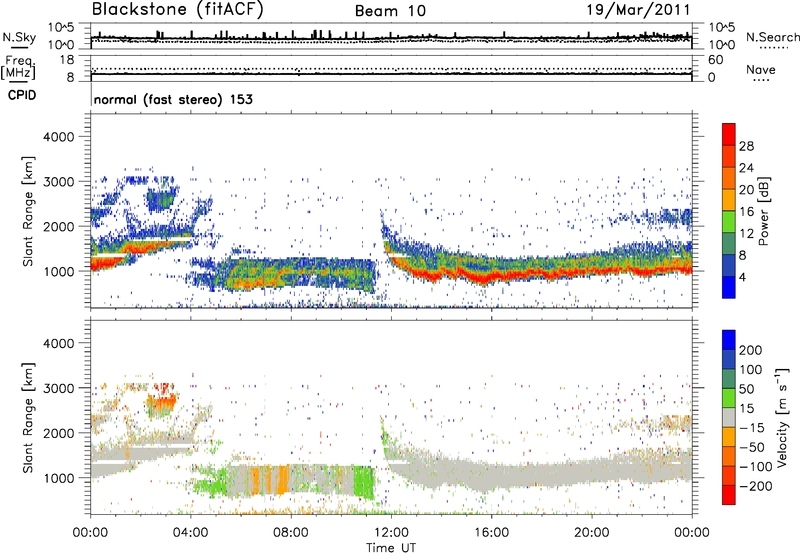
Task: Click value "100" on the Velocity scale
Action: coord(751,370)
